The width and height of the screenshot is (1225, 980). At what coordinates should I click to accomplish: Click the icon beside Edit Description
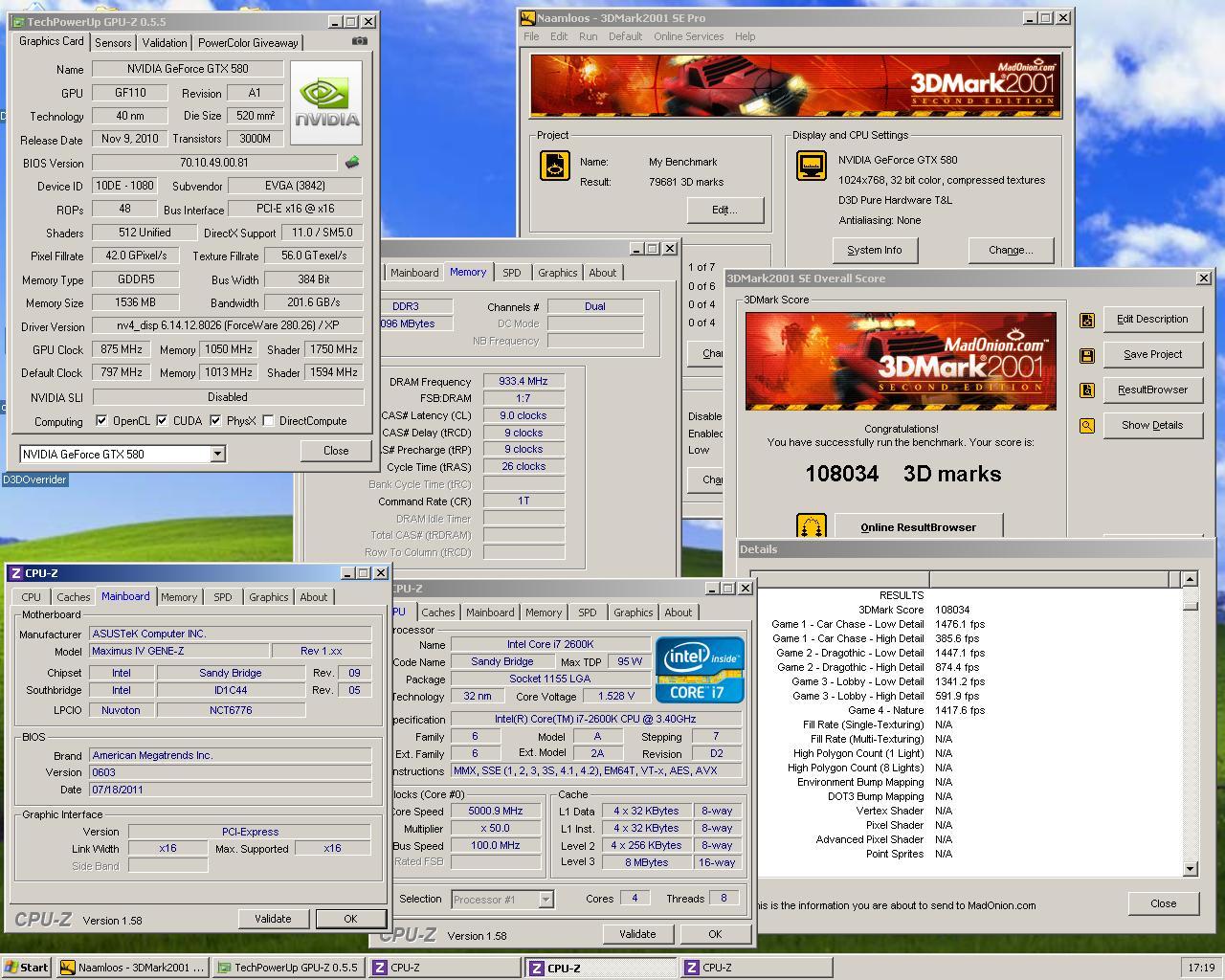pyautogui.click(x=1086, y=321)
